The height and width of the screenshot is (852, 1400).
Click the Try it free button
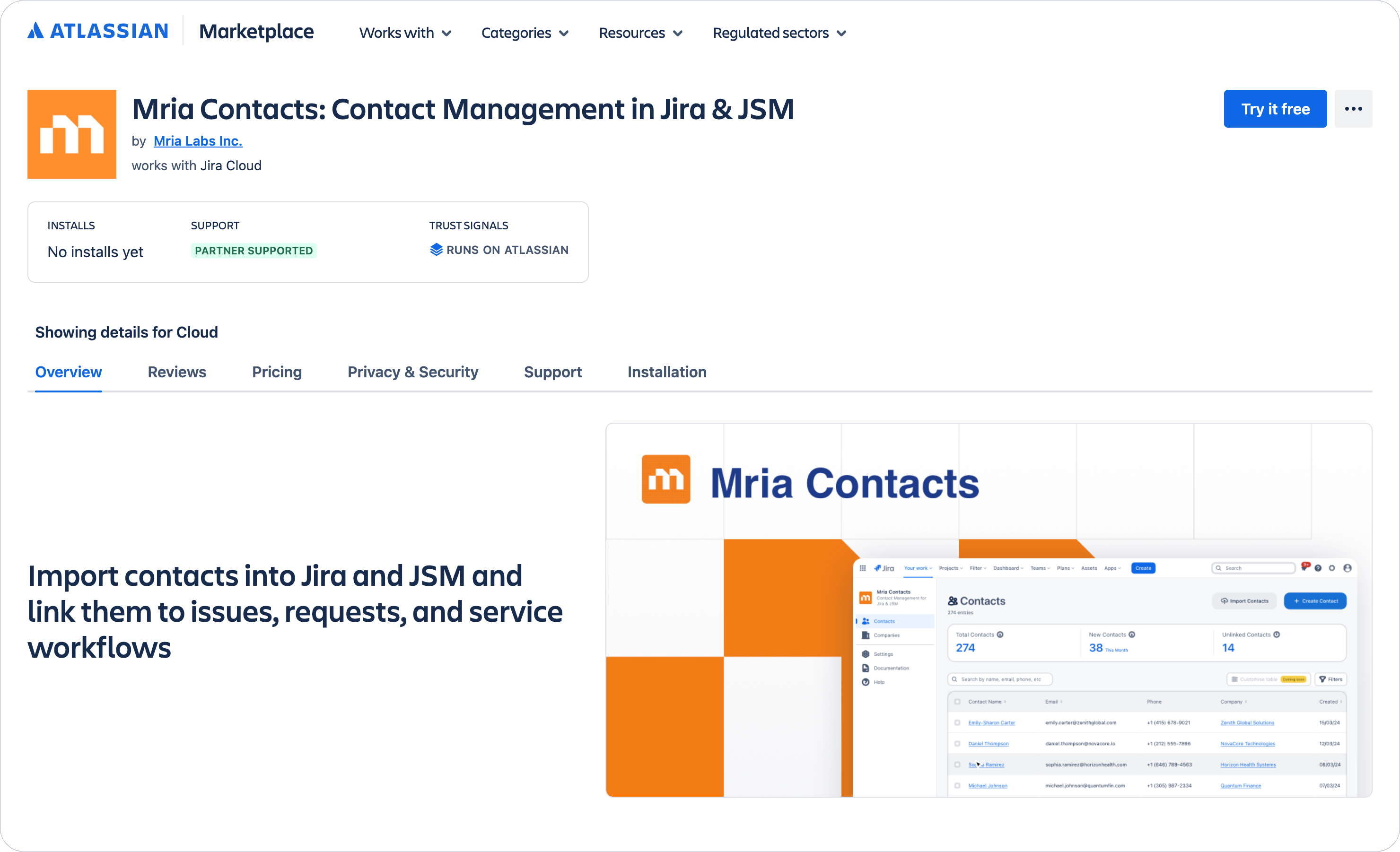click(1275, 108)
